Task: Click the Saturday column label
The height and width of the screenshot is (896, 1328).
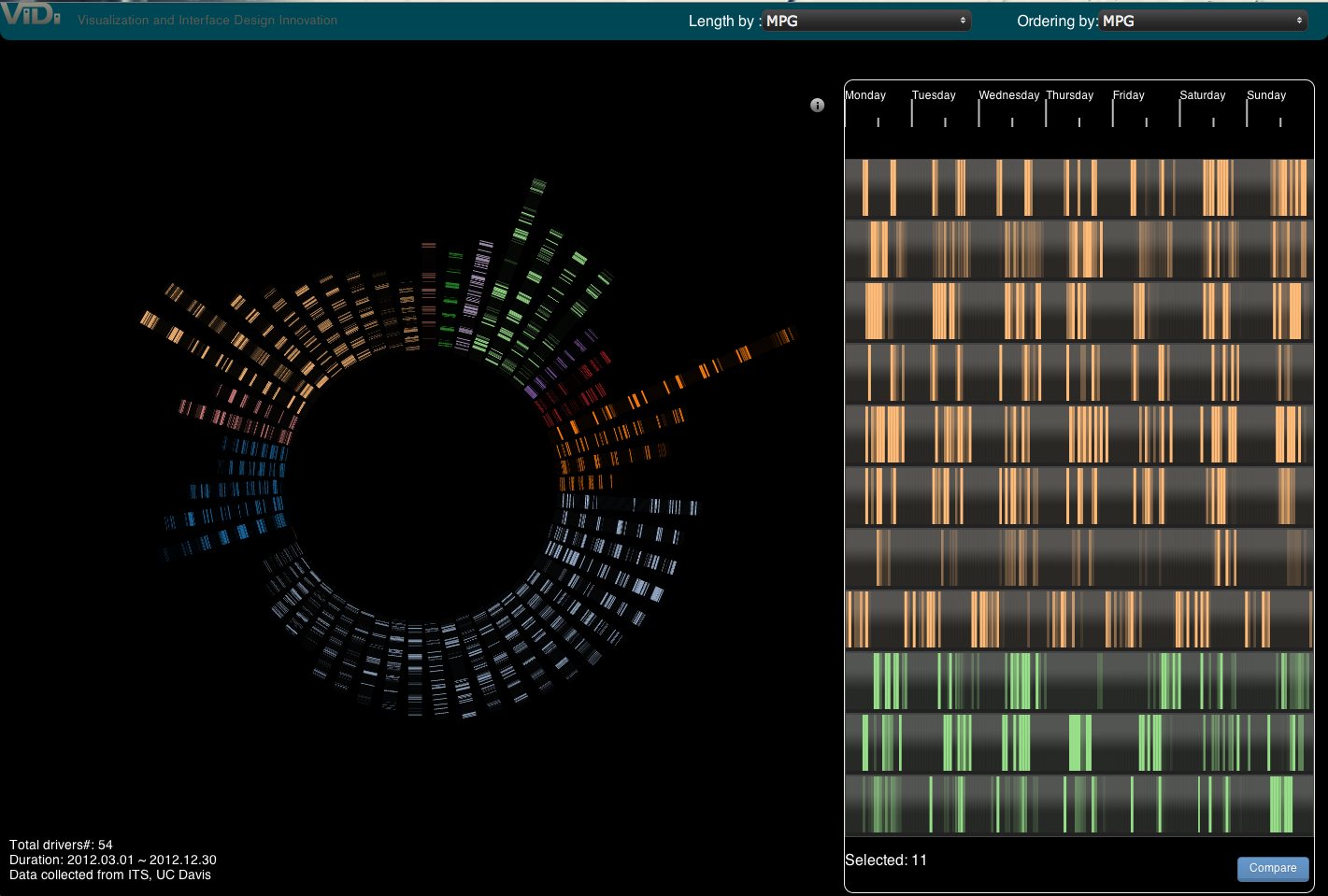Action: [1203, 95]
